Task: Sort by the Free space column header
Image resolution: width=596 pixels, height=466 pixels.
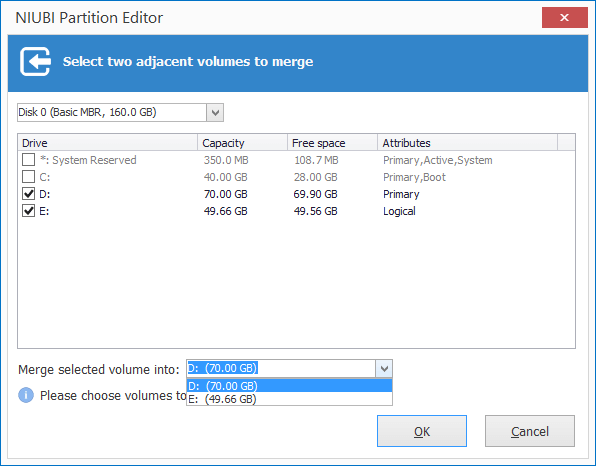Action: [x=333, y=143]
